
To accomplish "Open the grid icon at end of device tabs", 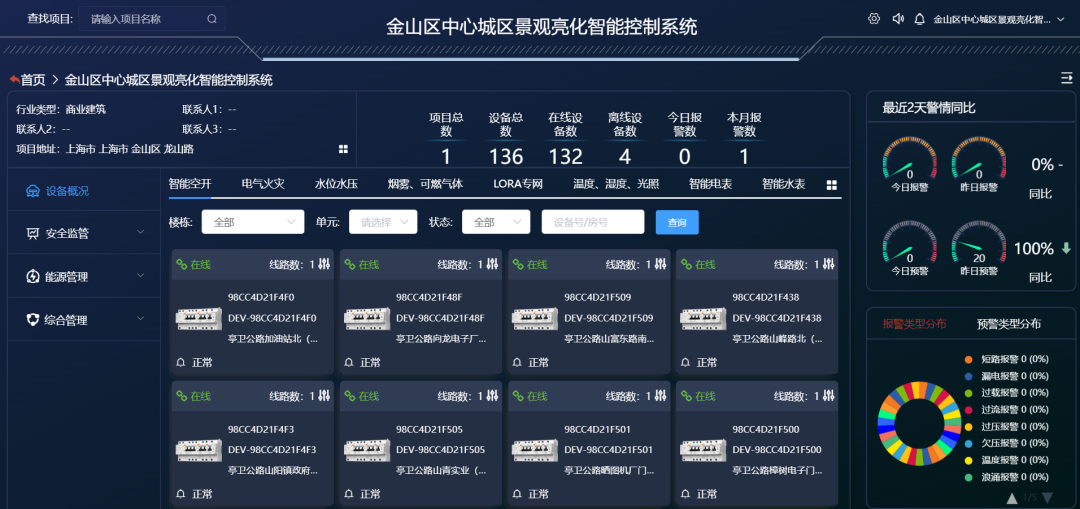I will click(x=832, y=185).
